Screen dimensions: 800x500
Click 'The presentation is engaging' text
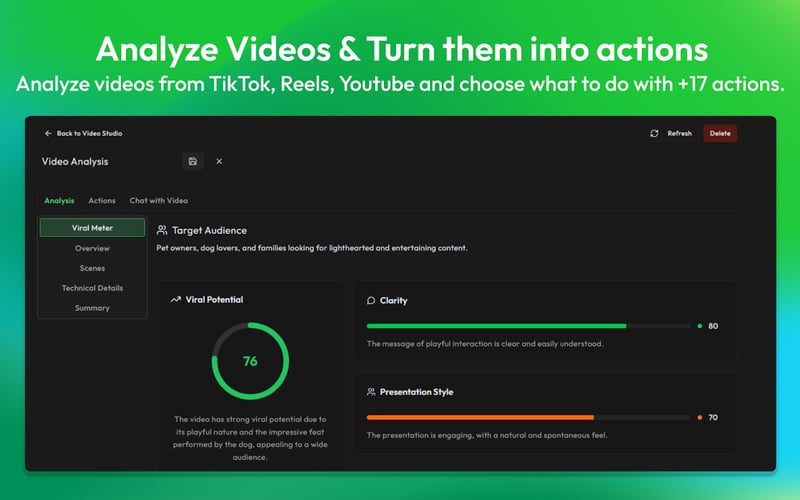[487, 435]
